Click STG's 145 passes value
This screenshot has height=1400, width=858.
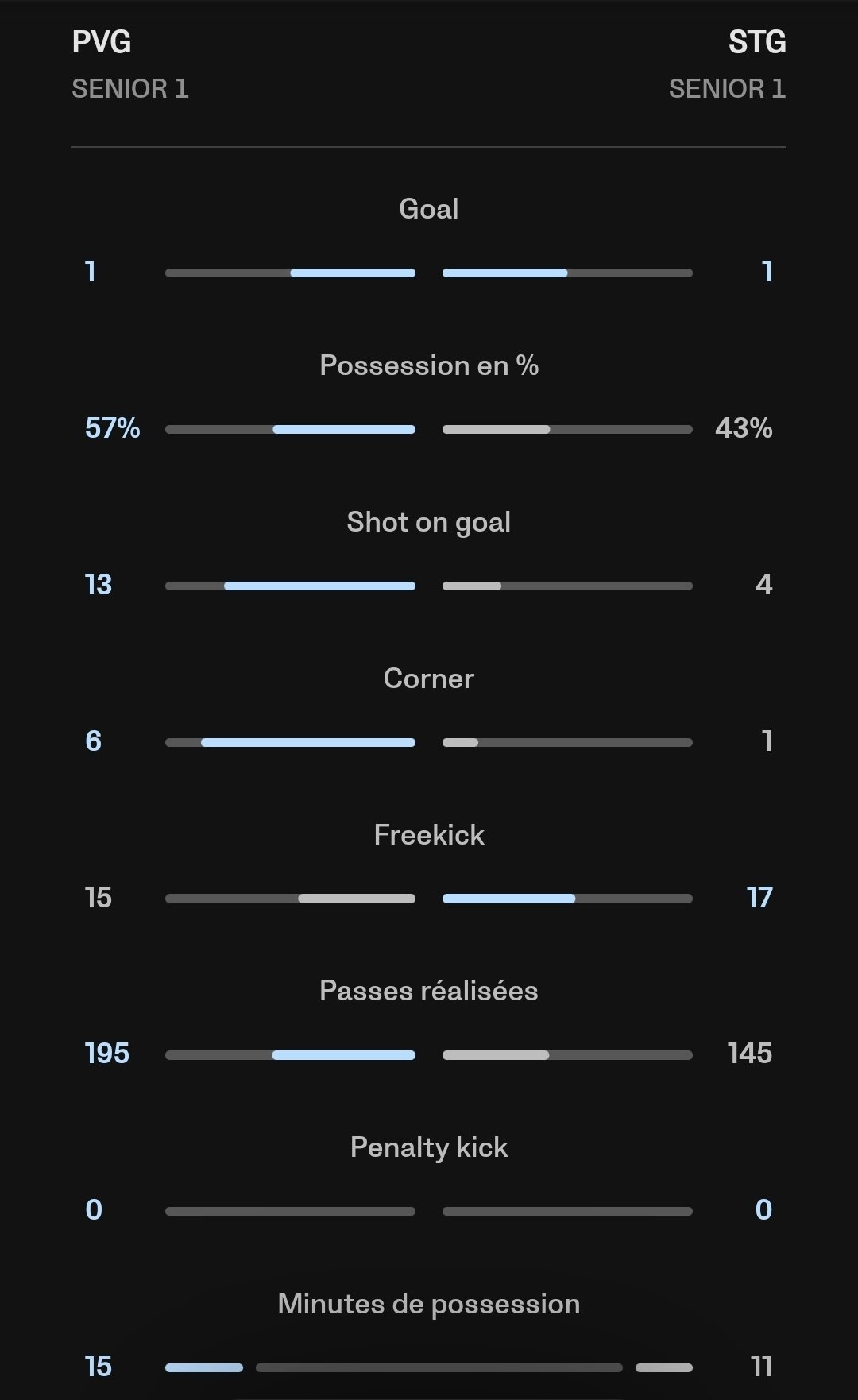tap(750, 1054)
